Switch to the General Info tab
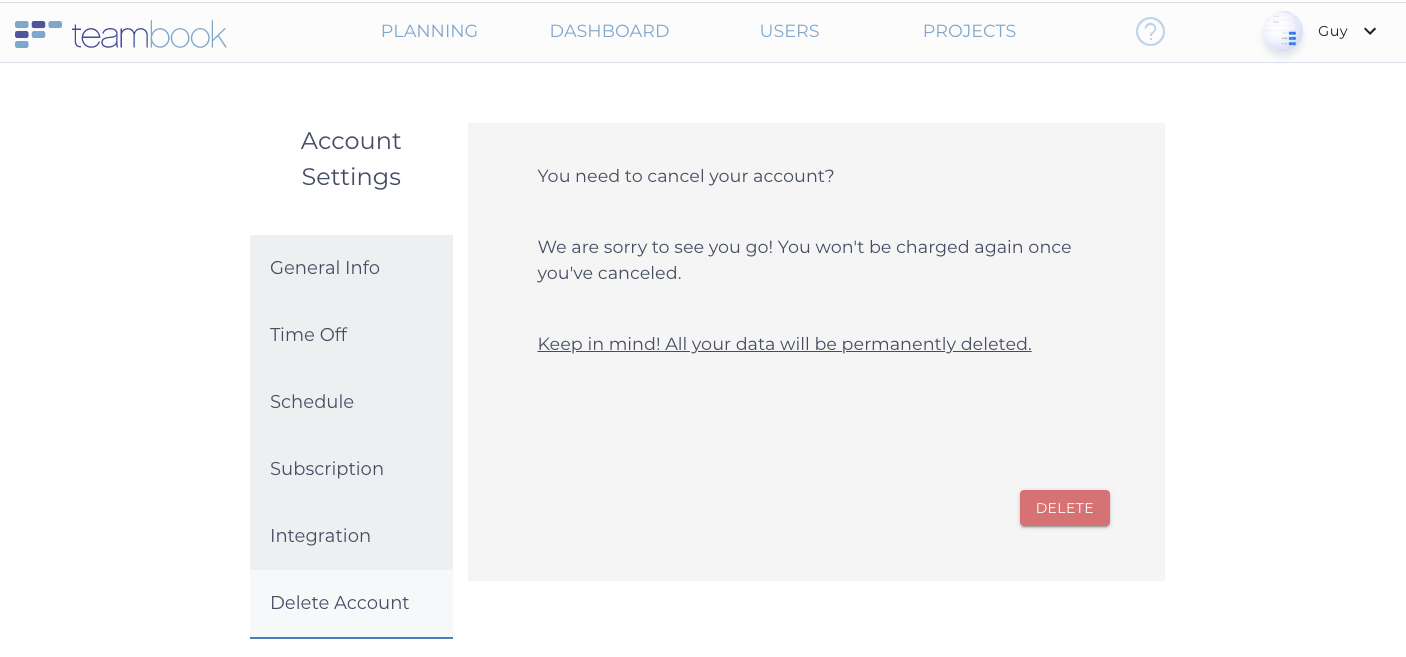The height and width of the screenshot is (657, 1406). [325, 268]
